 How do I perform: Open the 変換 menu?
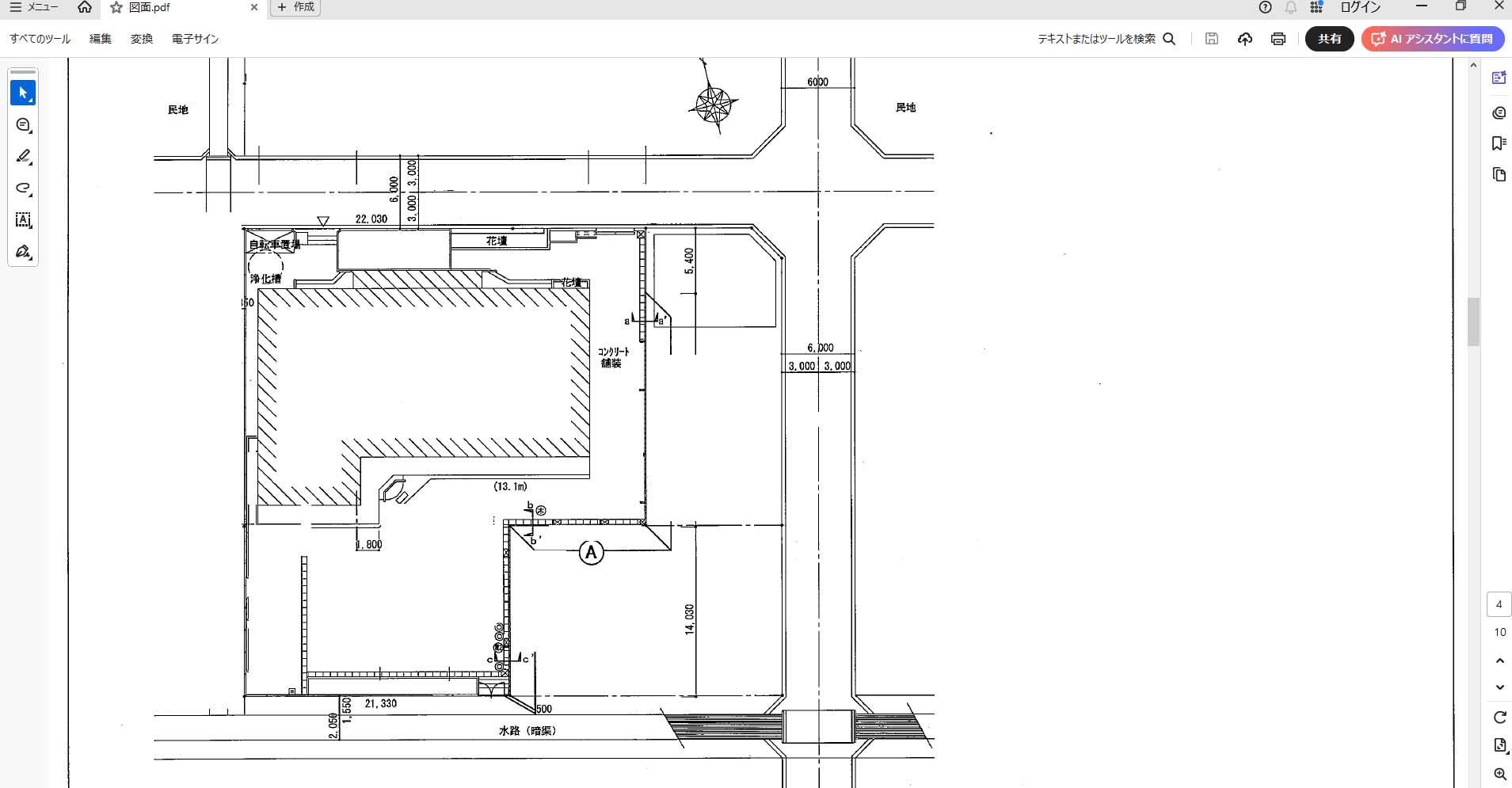142,39
